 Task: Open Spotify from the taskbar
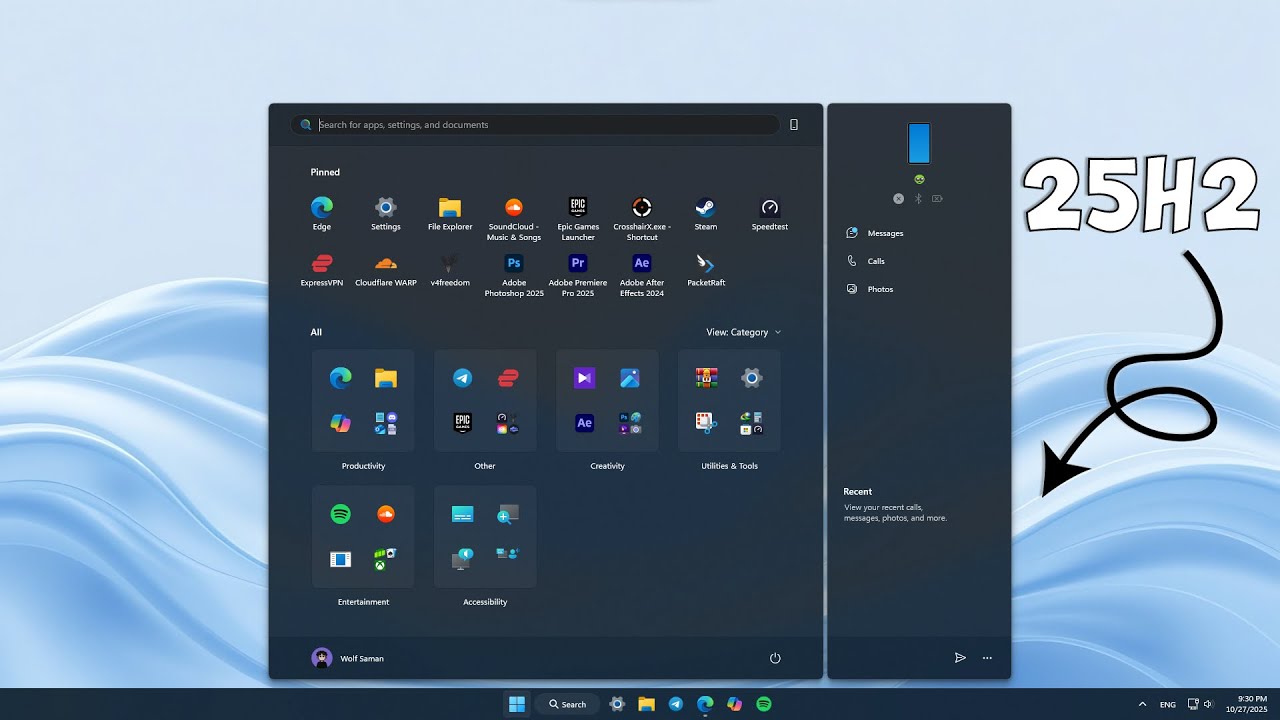pos(764,704)
